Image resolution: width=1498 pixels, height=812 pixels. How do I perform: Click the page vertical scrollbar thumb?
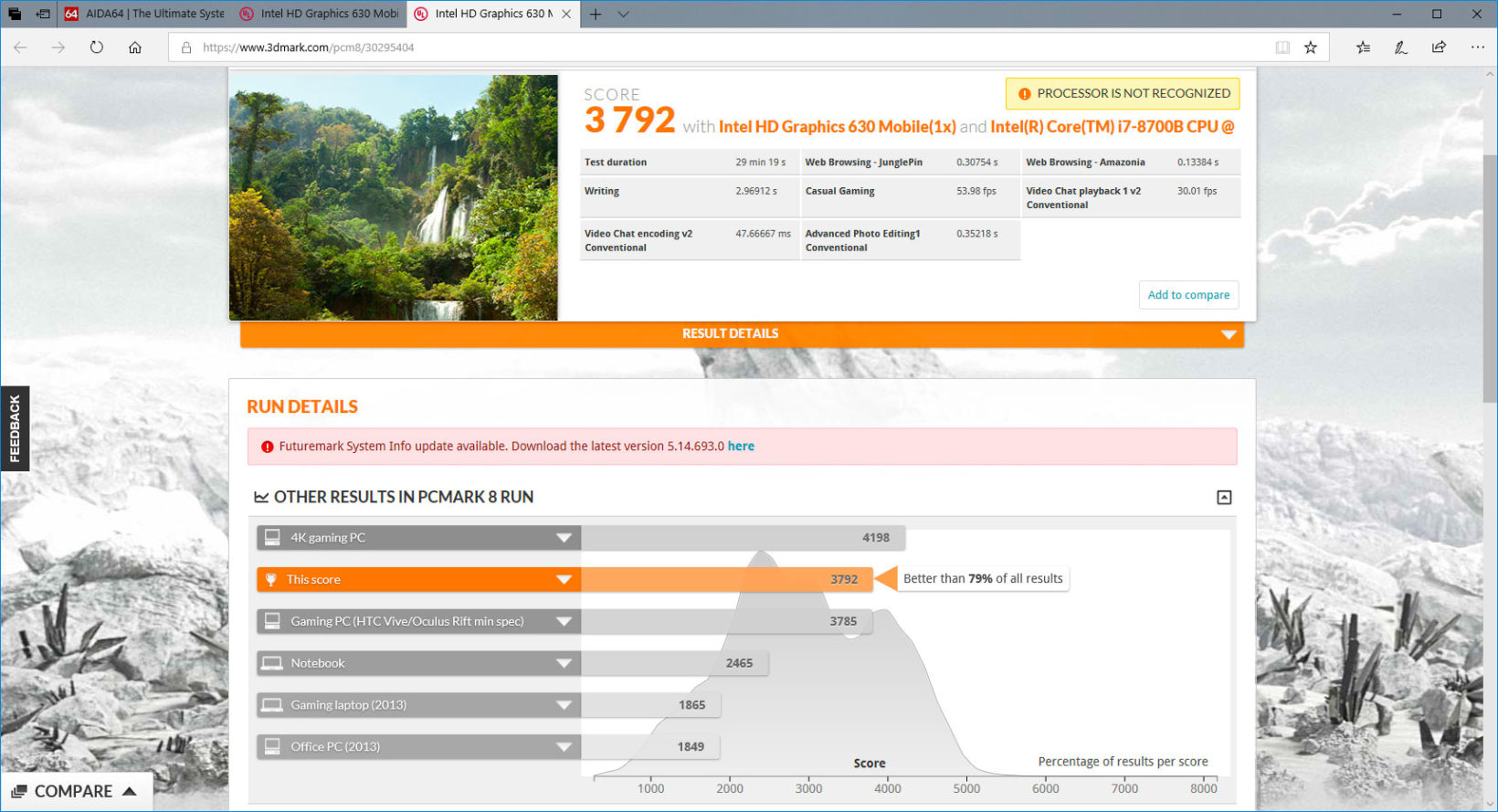[x=1490, y=279]
